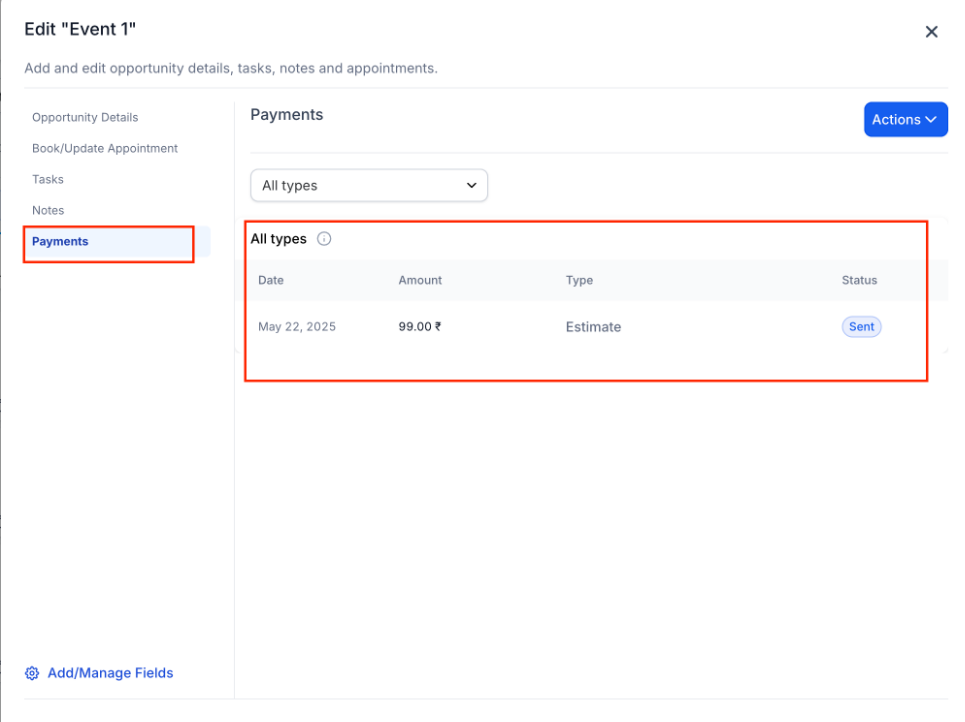Viewport: 965px width, 722px height.
Task: Select the Estimate type cell
Action: point(593,327)
